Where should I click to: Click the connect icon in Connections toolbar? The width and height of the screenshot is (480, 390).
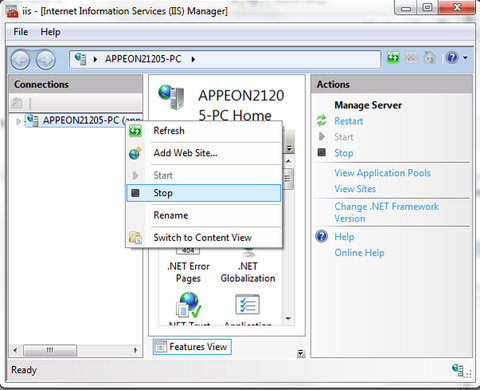click(x=16, y=103)
